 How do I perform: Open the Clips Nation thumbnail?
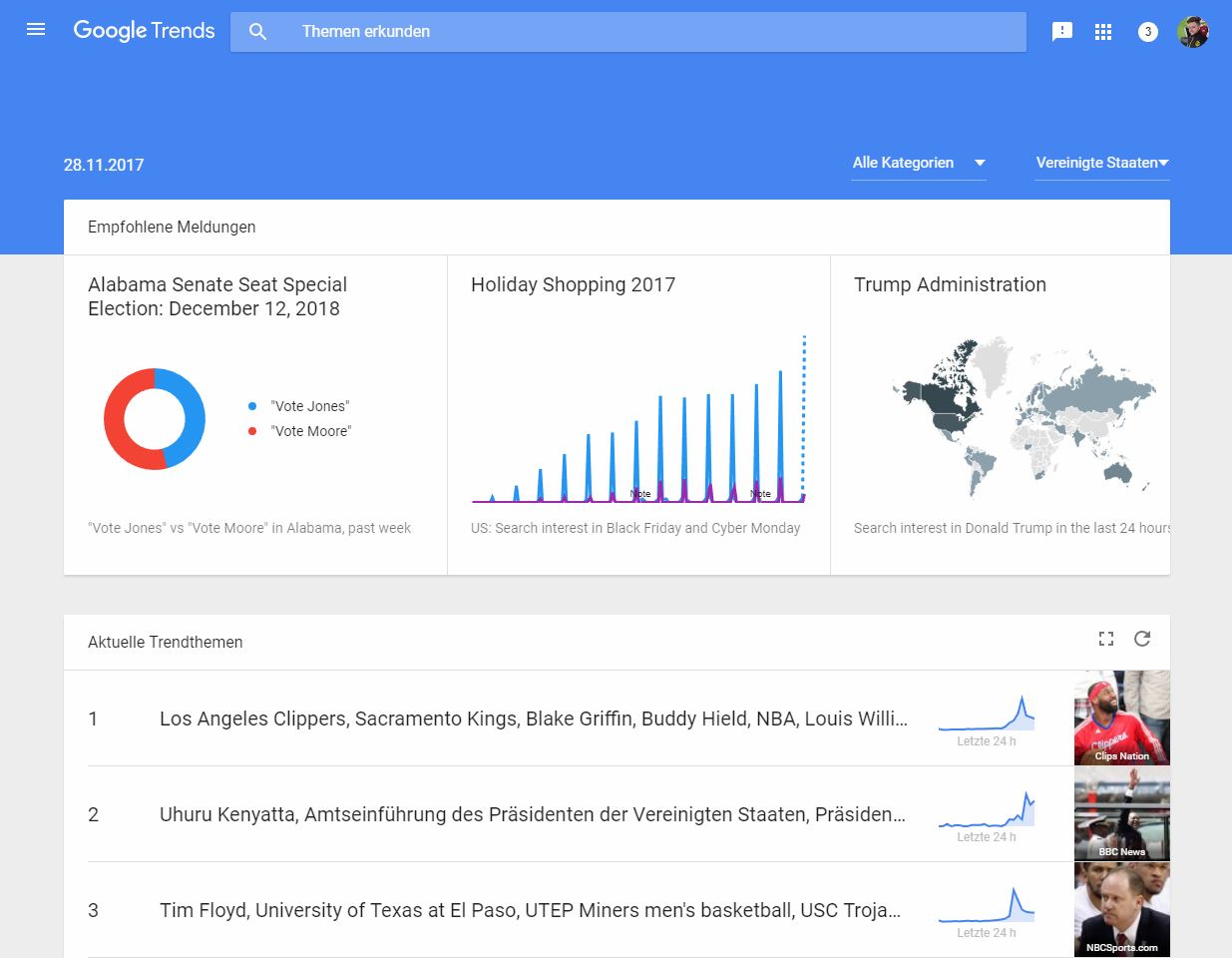[x=1122, y=718]
